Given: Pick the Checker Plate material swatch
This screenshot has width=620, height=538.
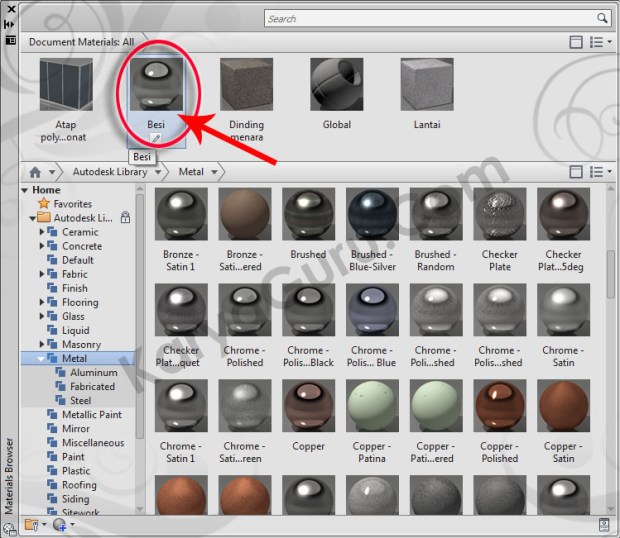Looking at the screenshot, I should click(500, 214).
